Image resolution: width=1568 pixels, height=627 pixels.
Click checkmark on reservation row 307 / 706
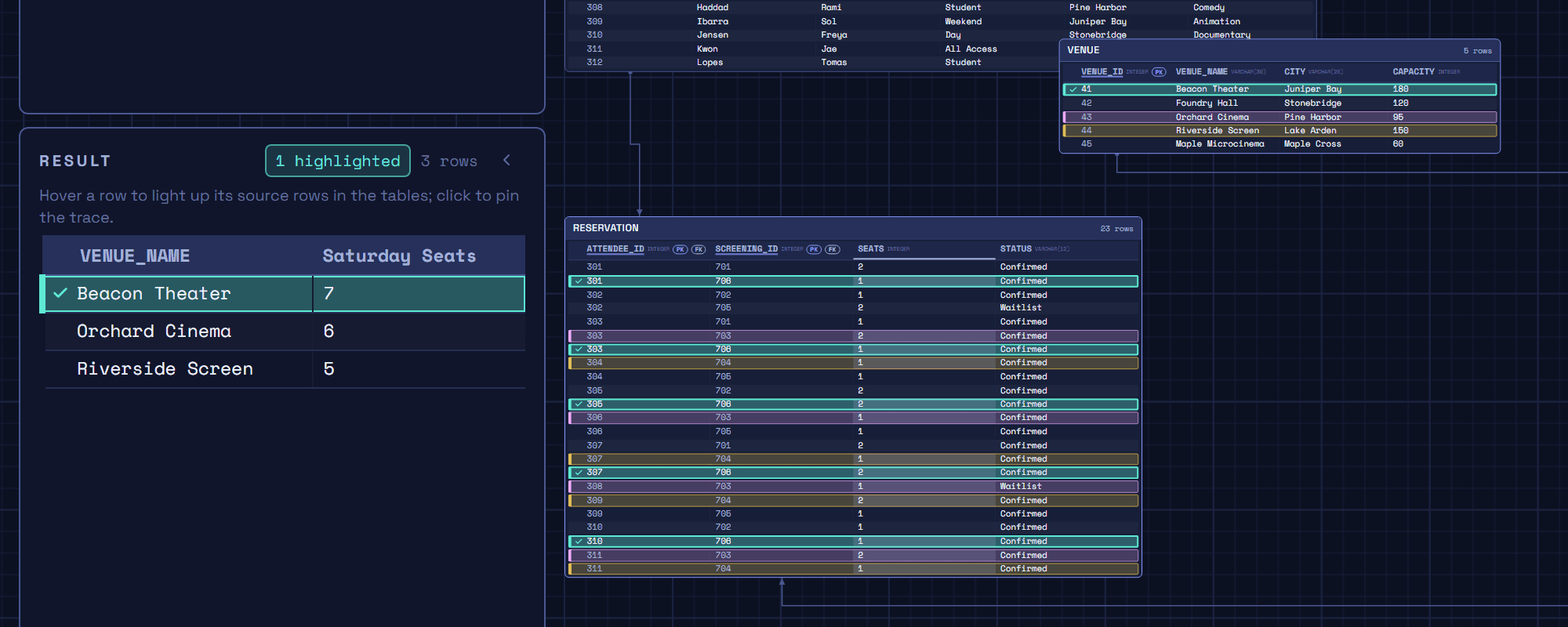click(579, 473)
